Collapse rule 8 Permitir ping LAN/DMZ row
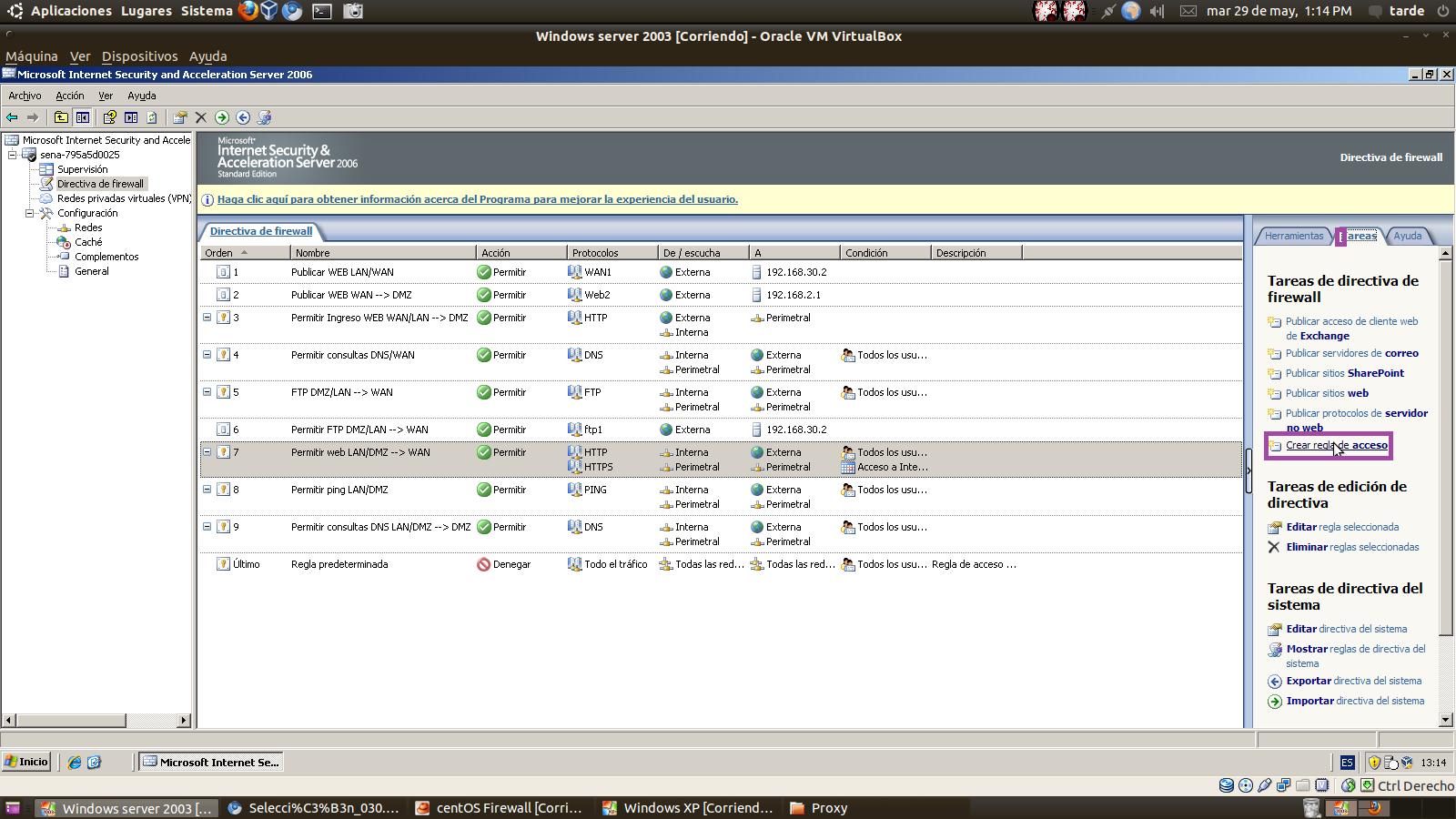The width and height of the screenshot is (1456, 819). [207, 490]
